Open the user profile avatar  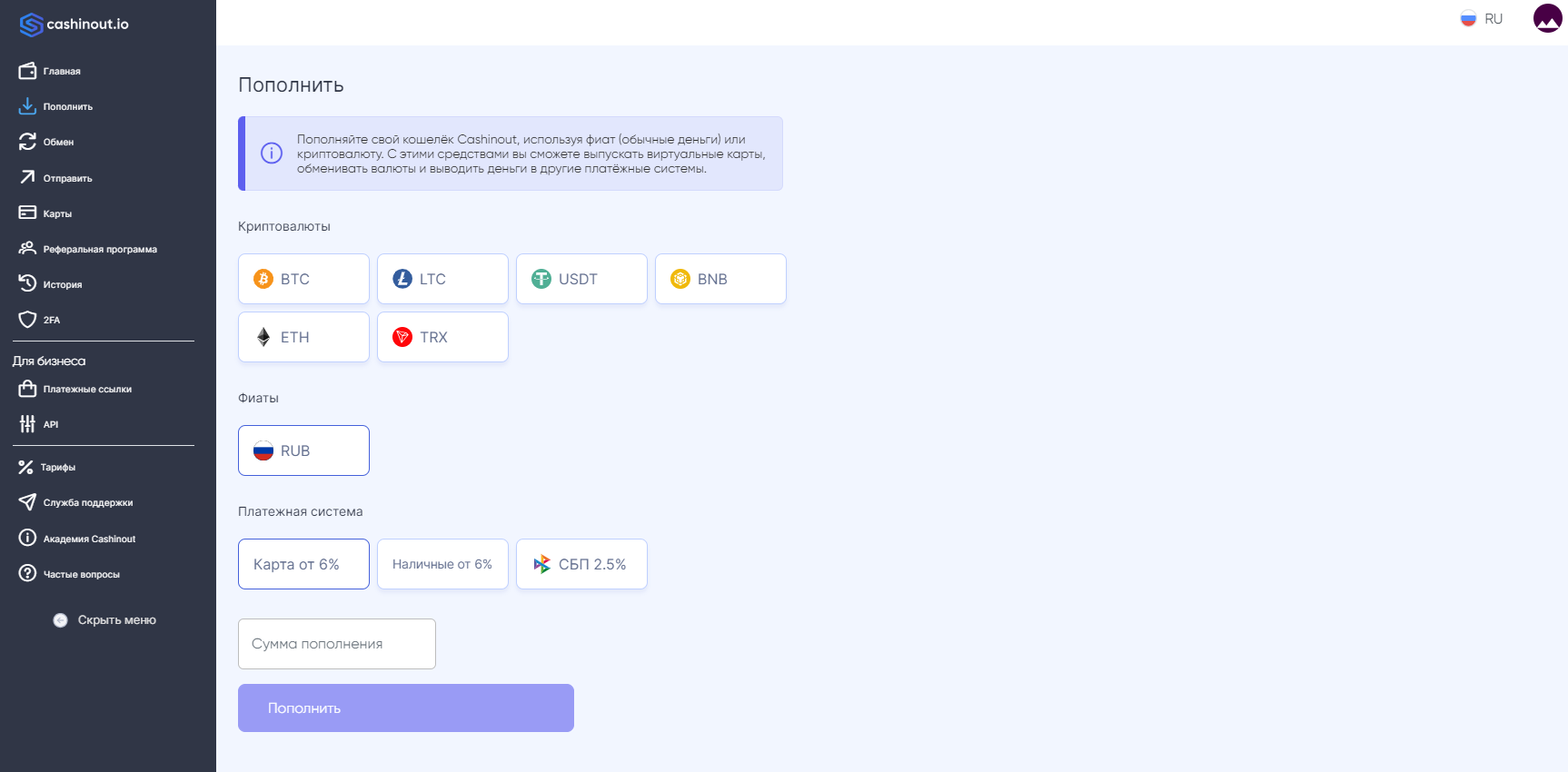[x=1547, y=18]
